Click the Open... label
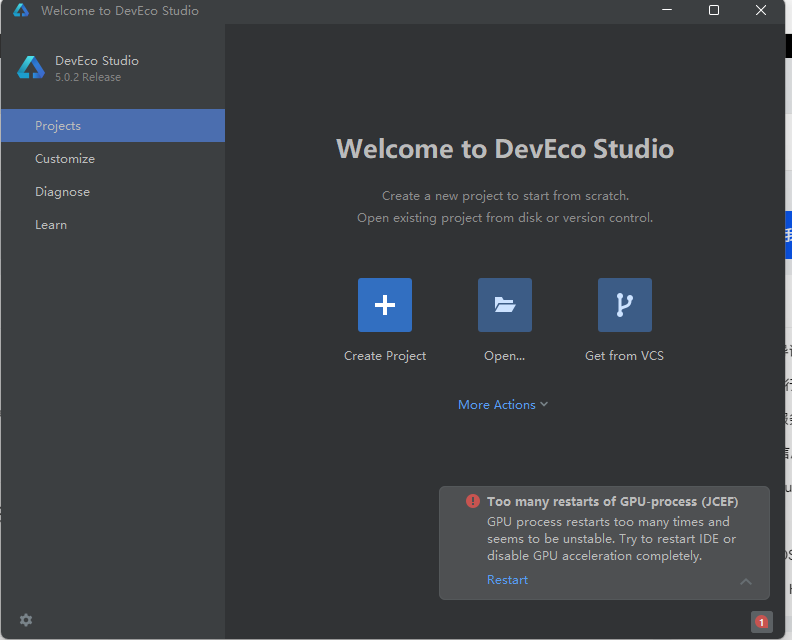 coord(505,356)
